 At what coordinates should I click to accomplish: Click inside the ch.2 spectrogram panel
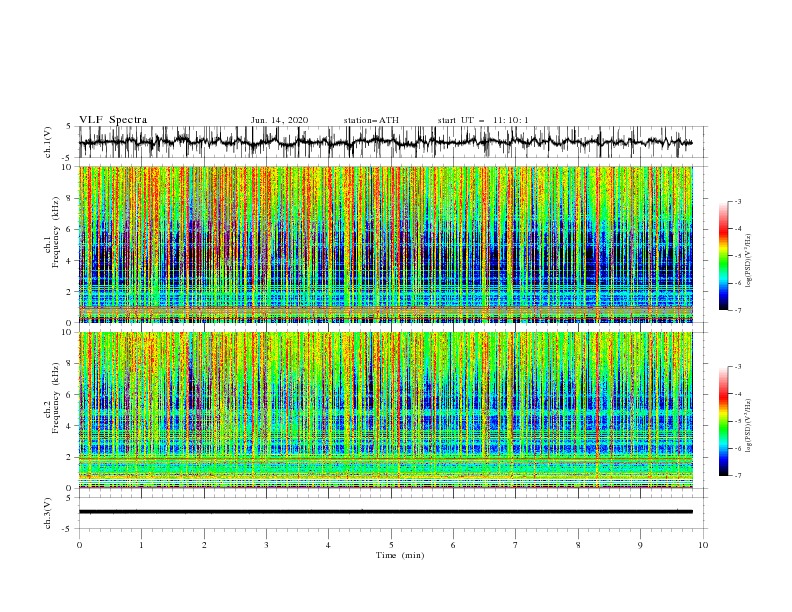pos(385,410)
